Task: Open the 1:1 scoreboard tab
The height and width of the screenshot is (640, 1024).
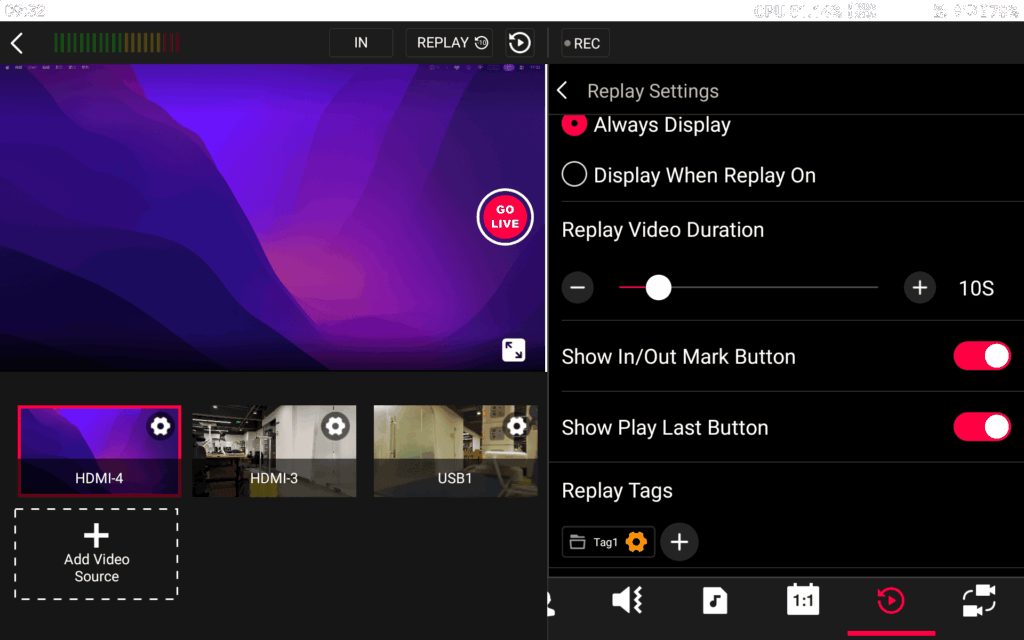Action: [x=803, y=600]
